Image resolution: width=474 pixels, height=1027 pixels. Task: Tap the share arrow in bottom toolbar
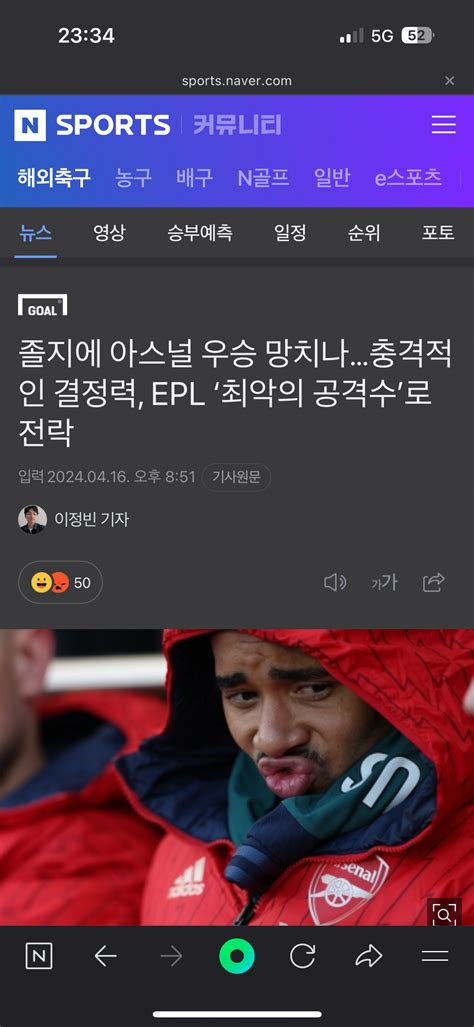pyautogui.click(x=369, y=957)
